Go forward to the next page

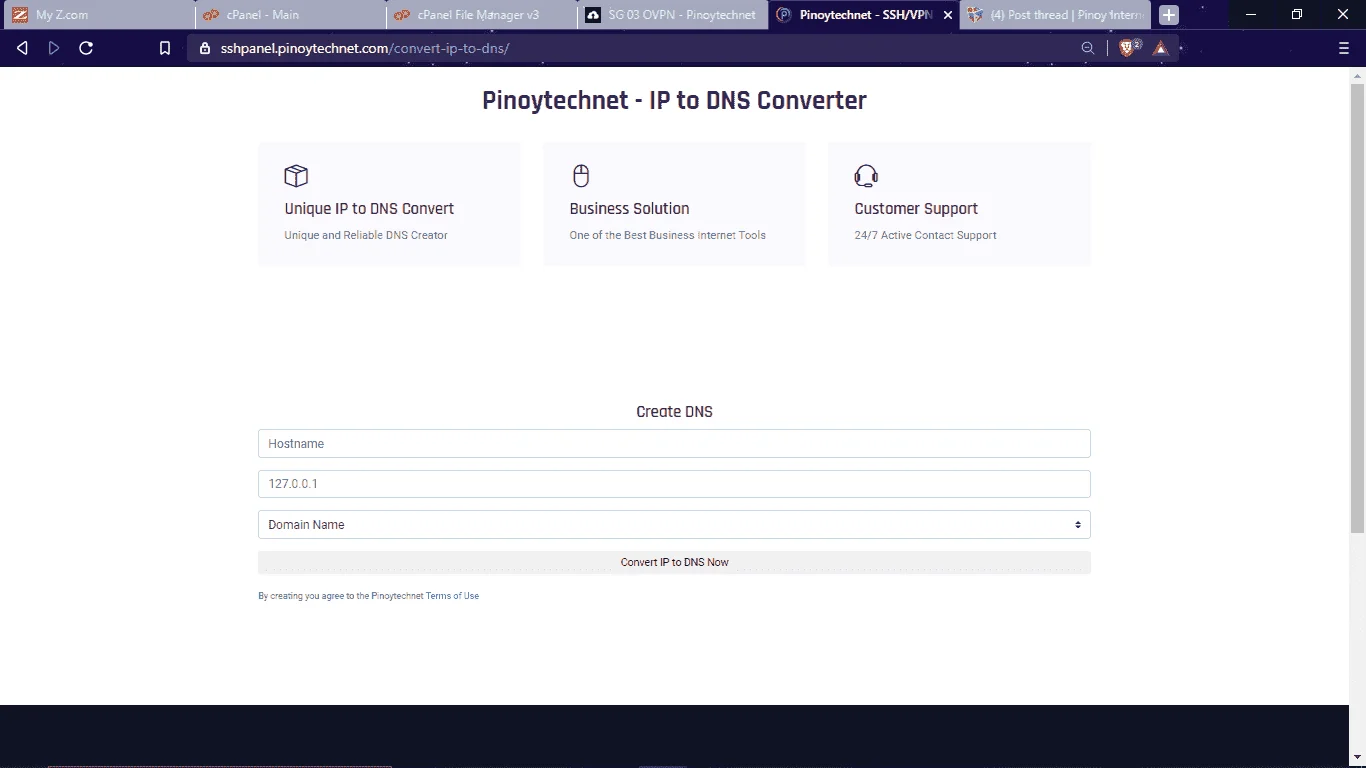54,48
